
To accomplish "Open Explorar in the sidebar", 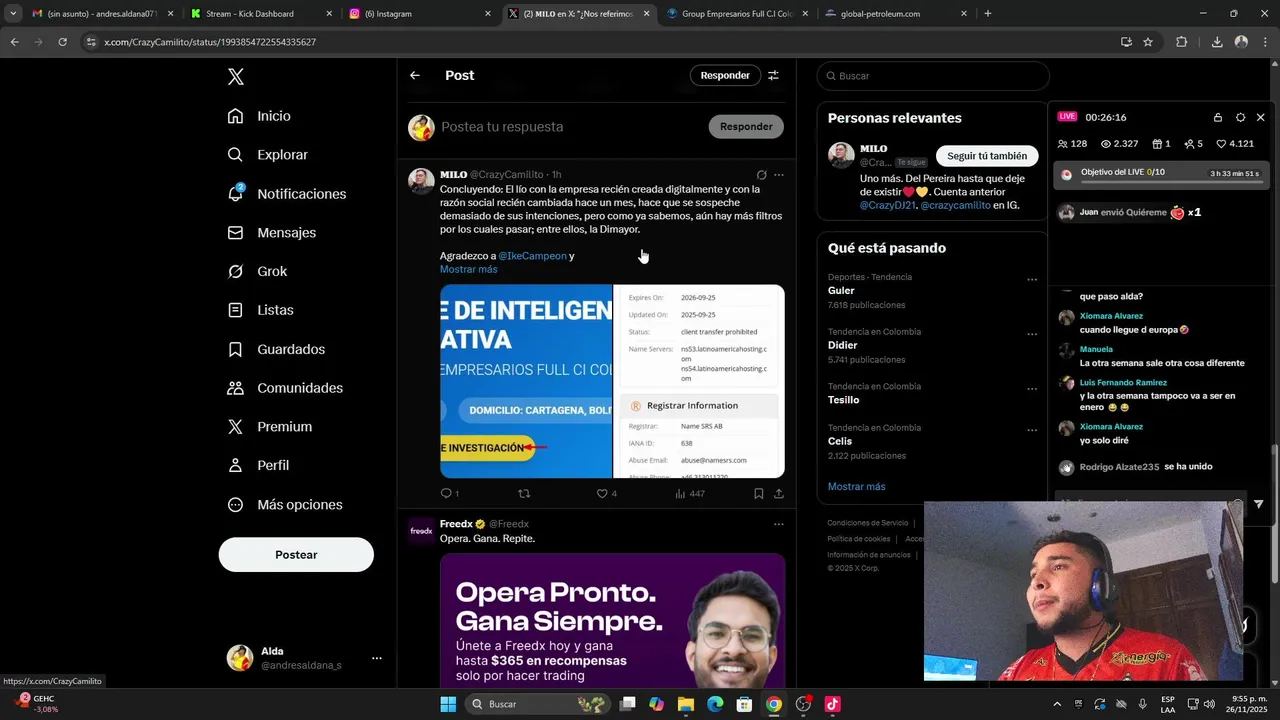I will coord(267,155).
